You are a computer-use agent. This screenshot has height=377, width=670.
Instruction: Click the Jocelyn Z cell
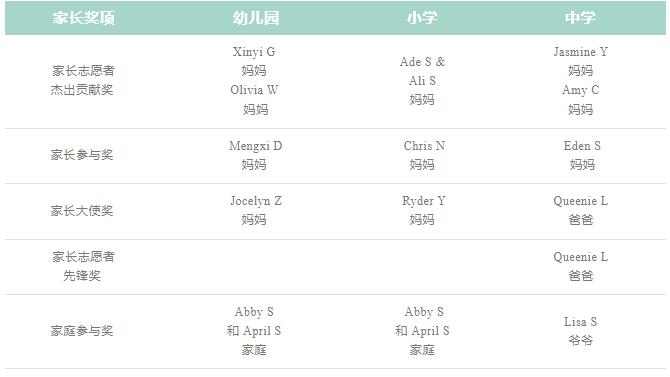[x=256, y=210]
